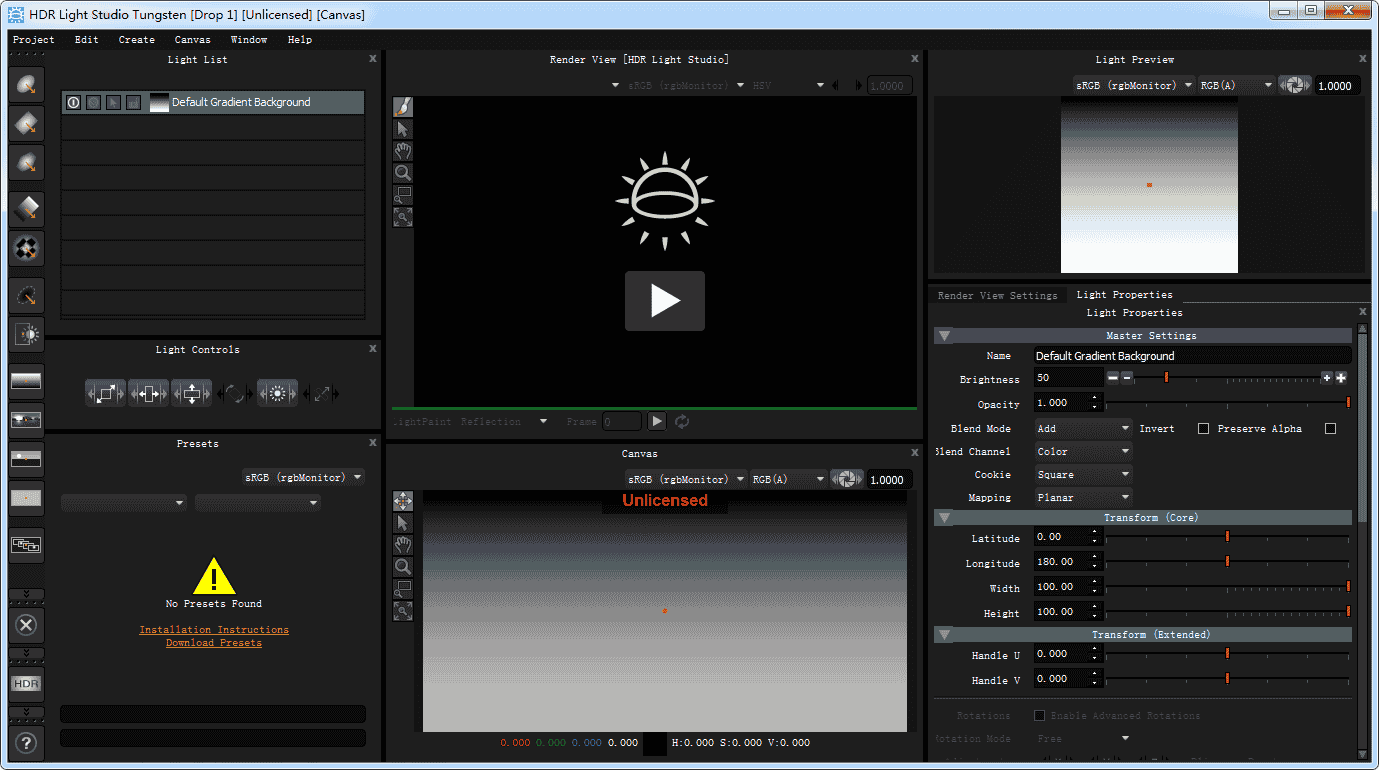Open the Mapping dropdown showing Planar
This screenshot has height=770, width=1379.
(x=1082, y=497)
